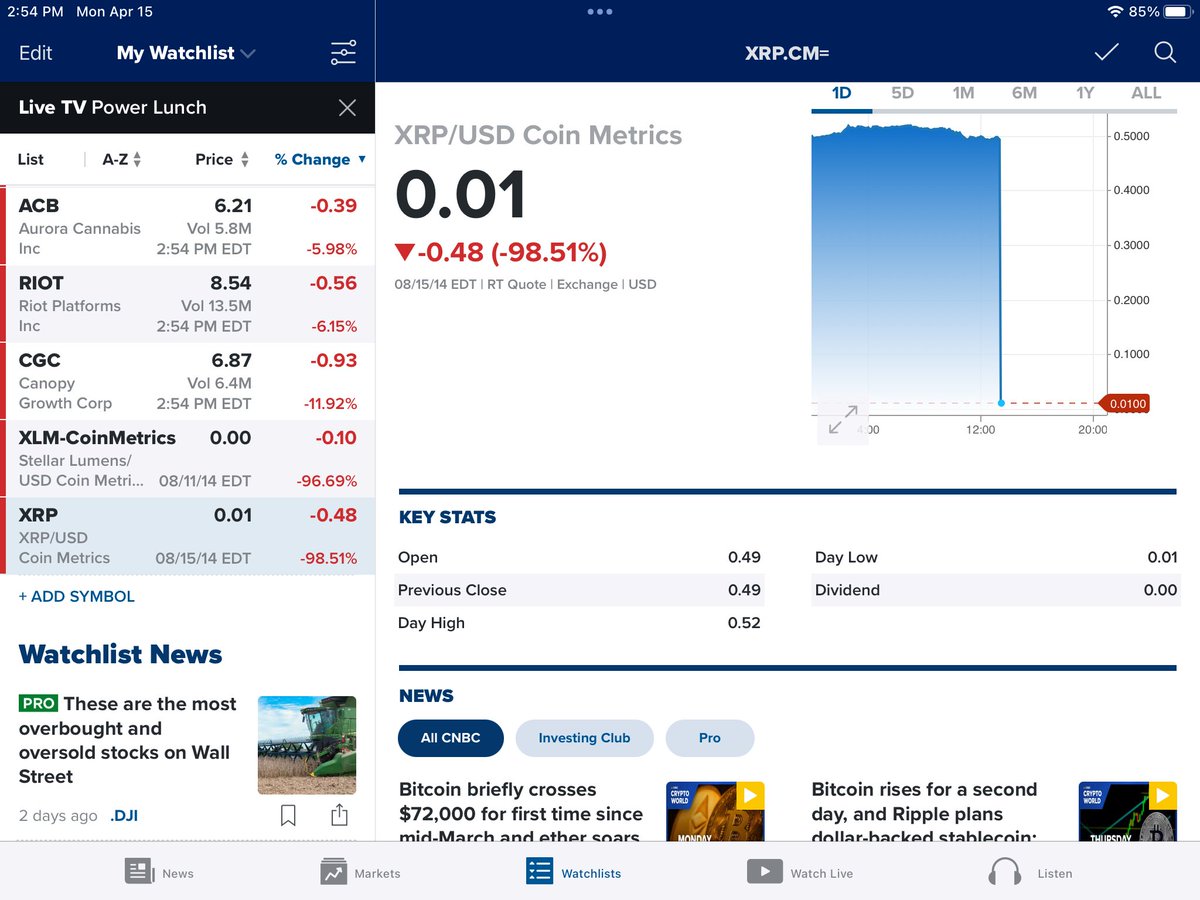Open the .DJI ticker link

[x=124, y=815]
